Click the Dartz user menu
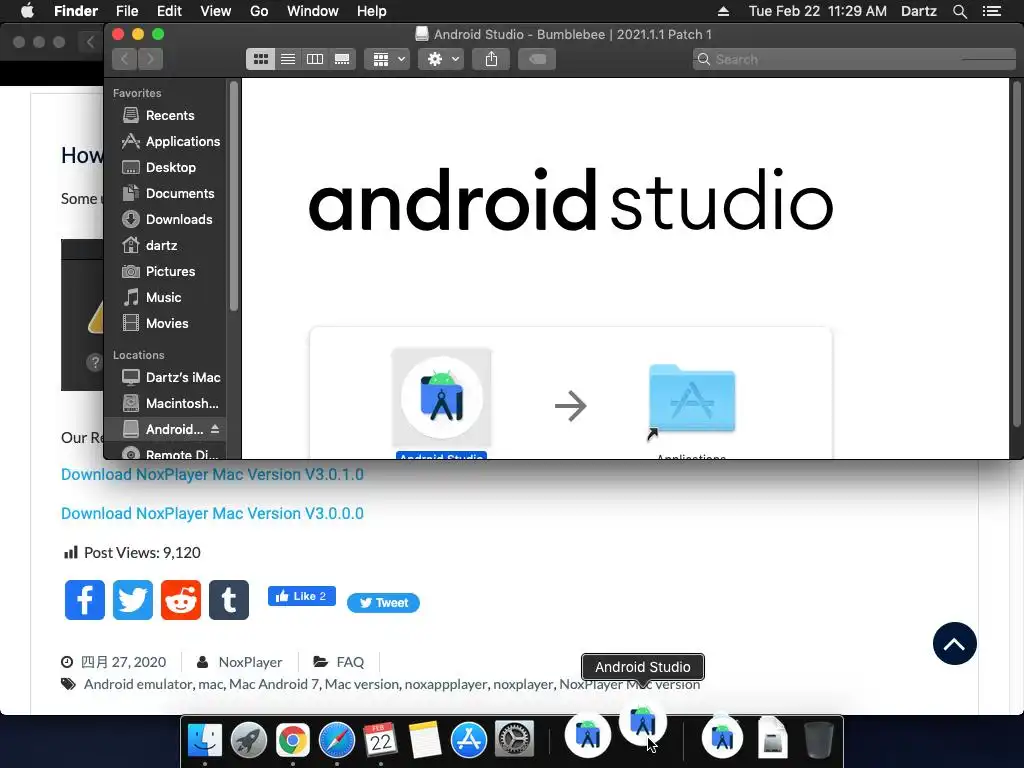Image resolution: width=1024 pixels, height=768 pixels. pos(919,11)
